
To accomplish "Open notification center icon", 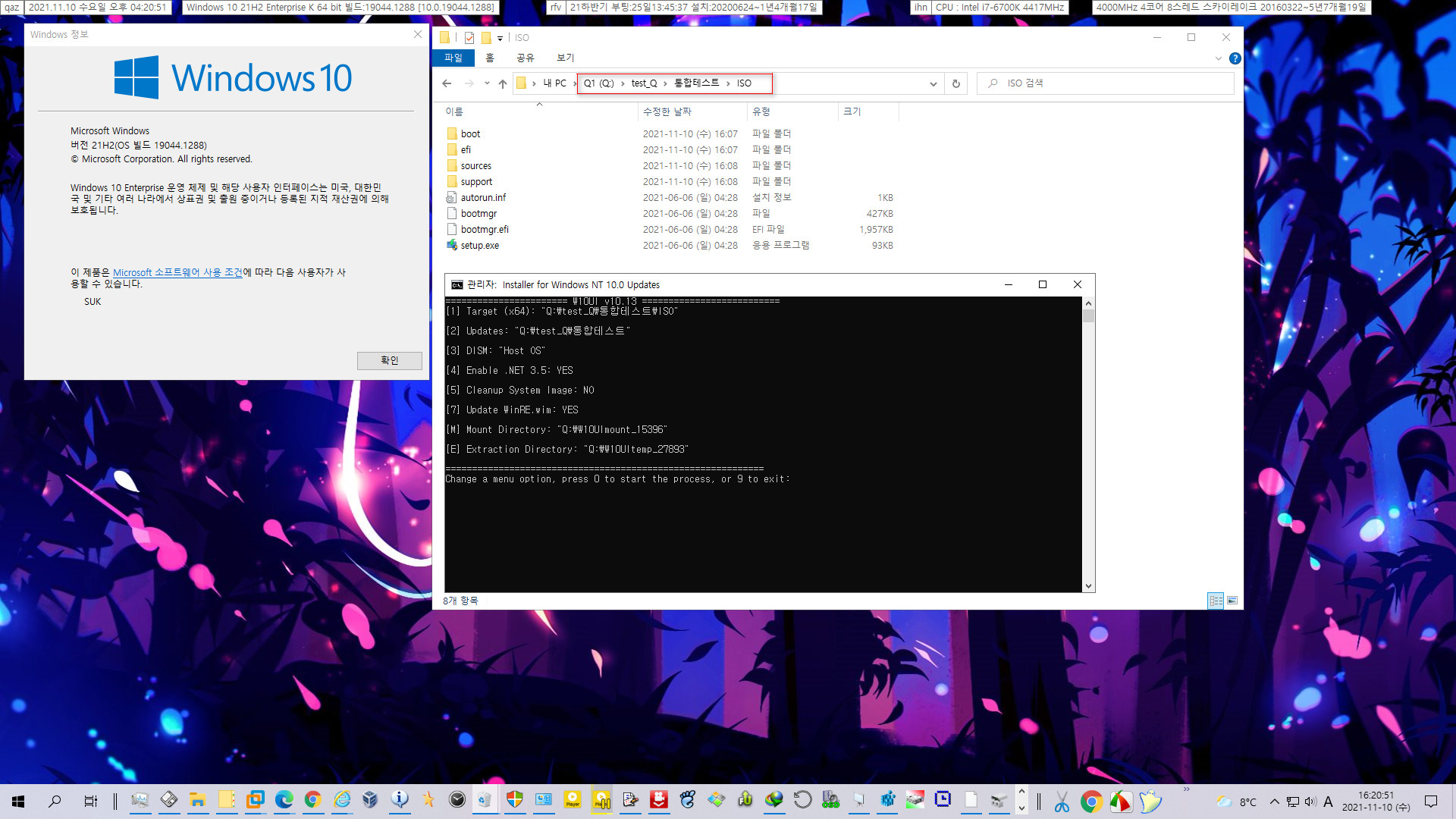I will [1430, 802].
